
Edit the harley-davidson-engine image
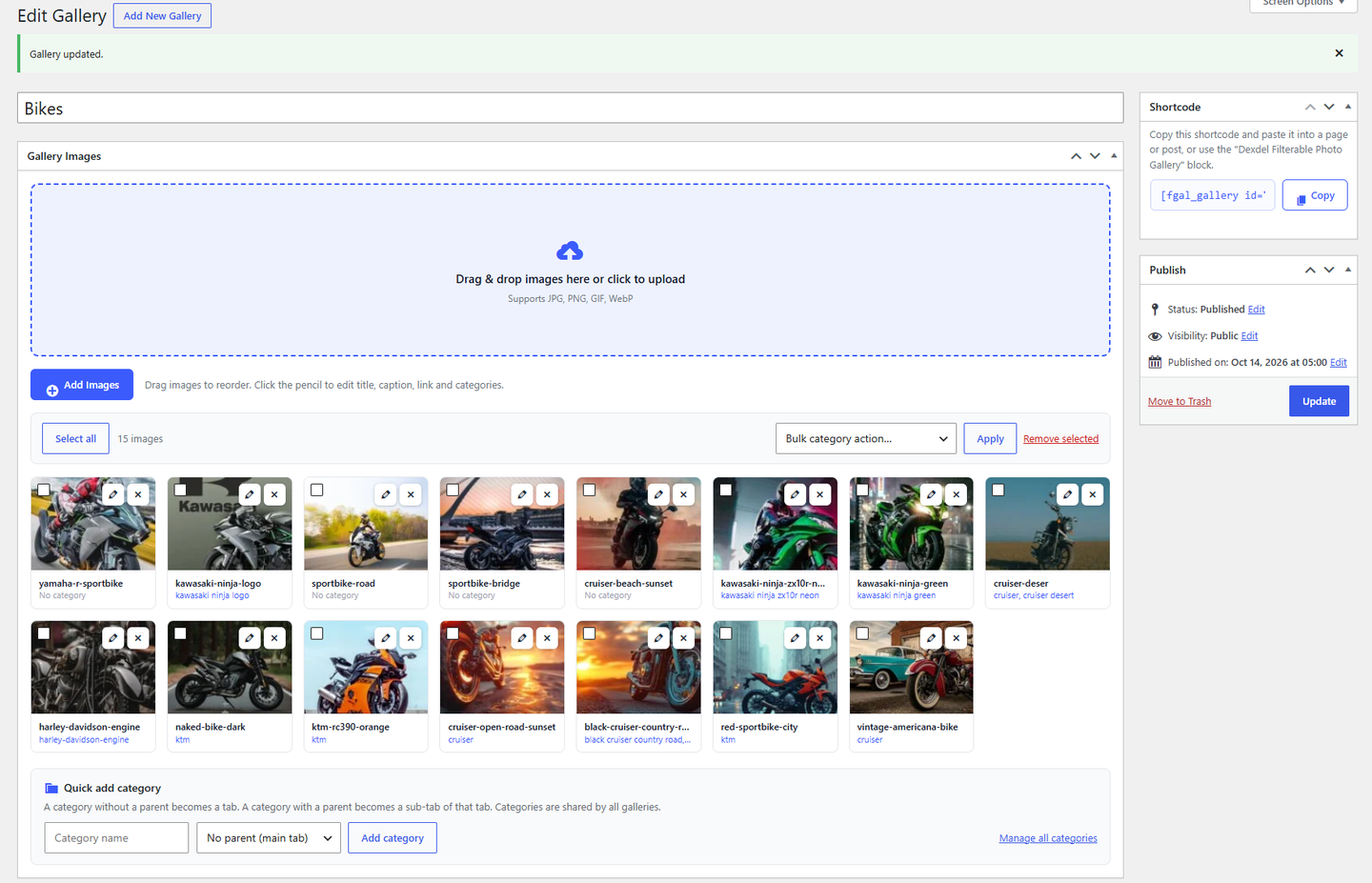point(113,638)
